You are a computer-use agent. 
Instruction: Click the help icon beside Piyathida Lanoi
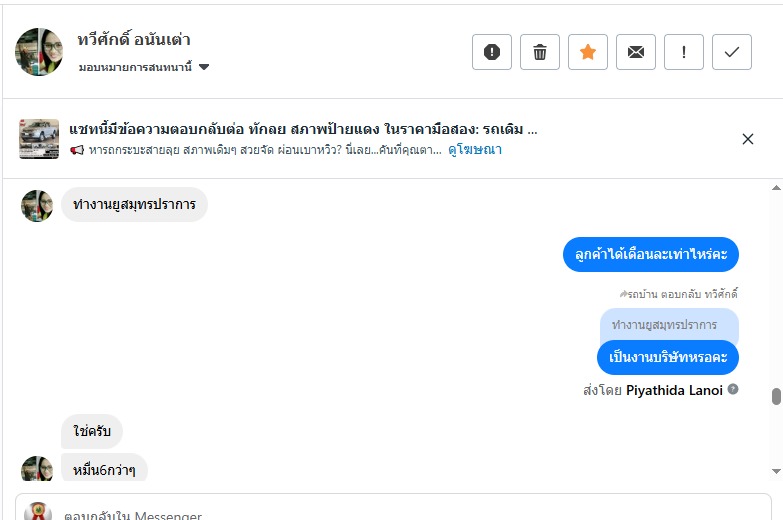pyautogui.click(x=733, y=389)
